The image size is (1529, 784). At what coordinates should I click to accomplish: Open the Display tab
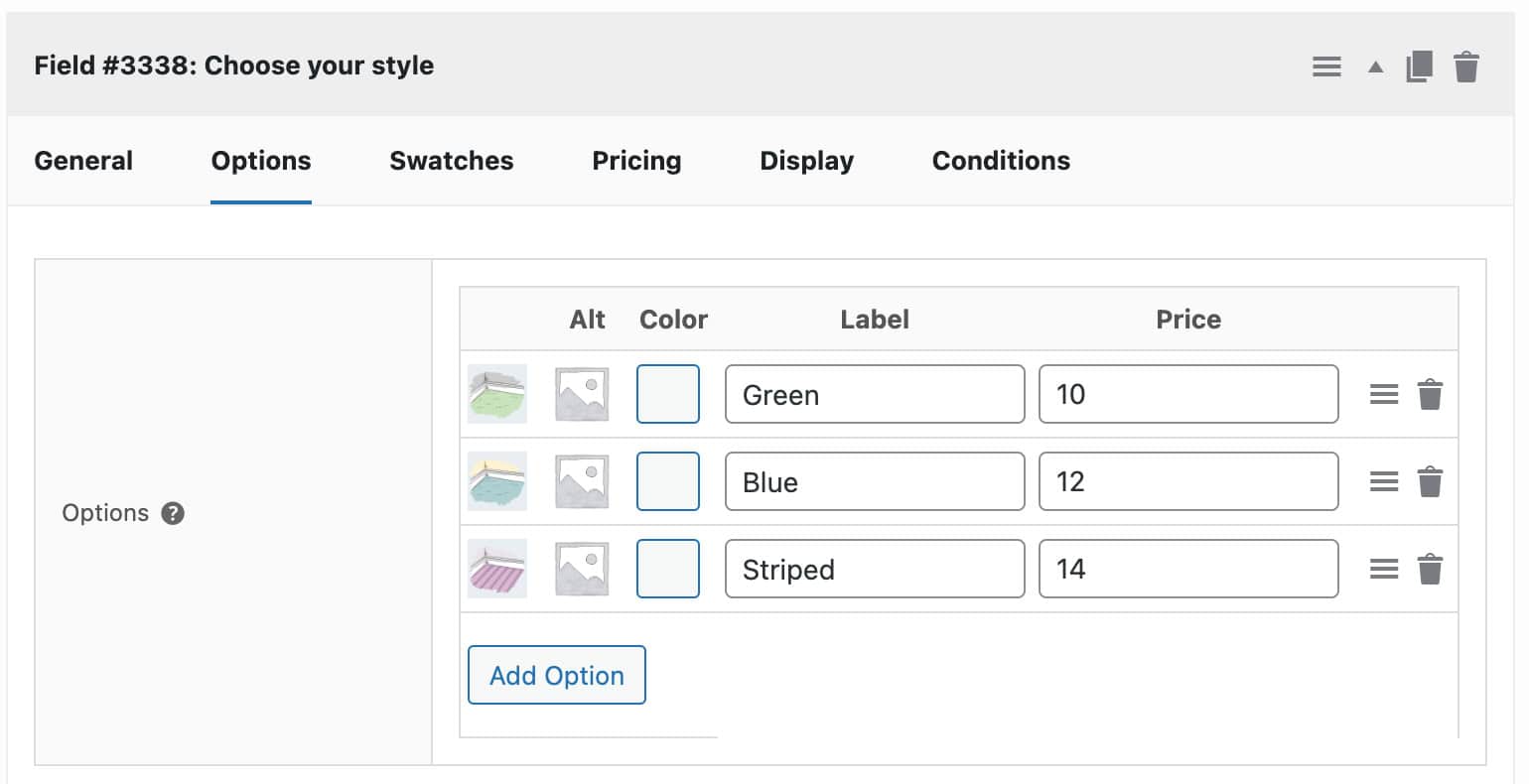[x=806, y=160]
